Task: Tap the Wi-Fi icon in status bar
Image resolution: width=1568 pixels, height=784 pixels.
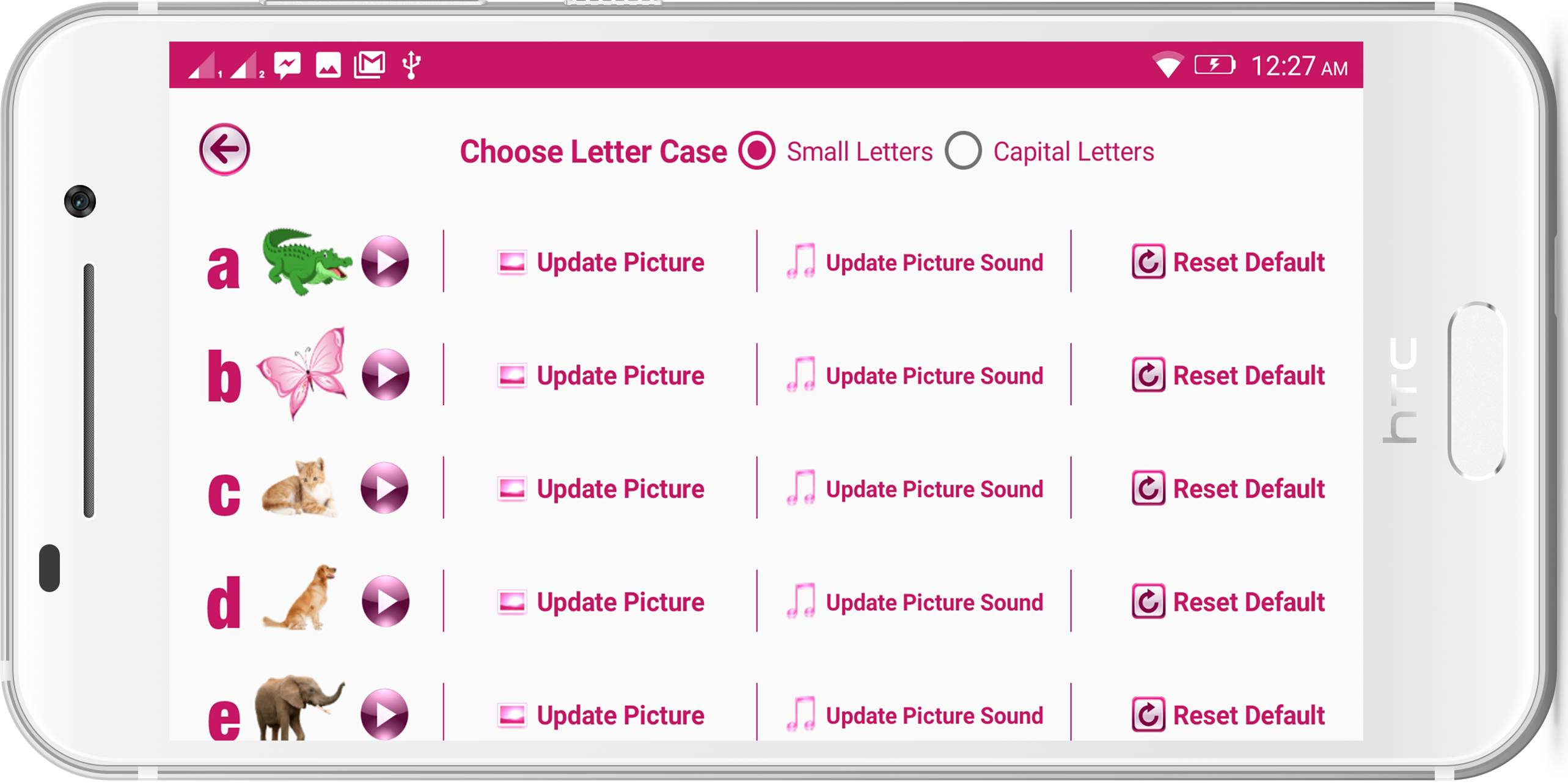Action: click(x=1167, y=65)
